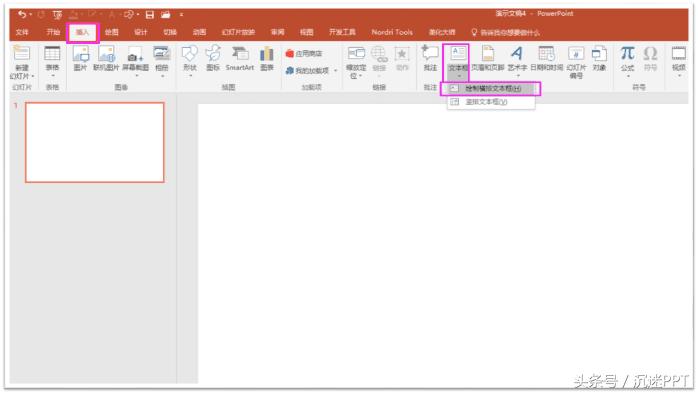Switch to the View (视图) tab
This screenshot has width=698, height=394.
[x=306, y=32]
